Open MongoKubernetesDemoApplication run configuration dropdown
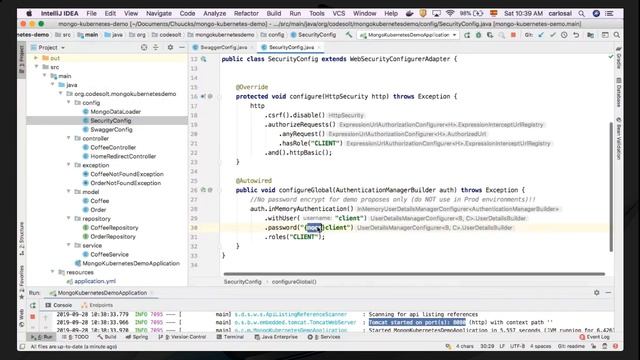Screen dimensions: 640x360 [x=409, y=35]
